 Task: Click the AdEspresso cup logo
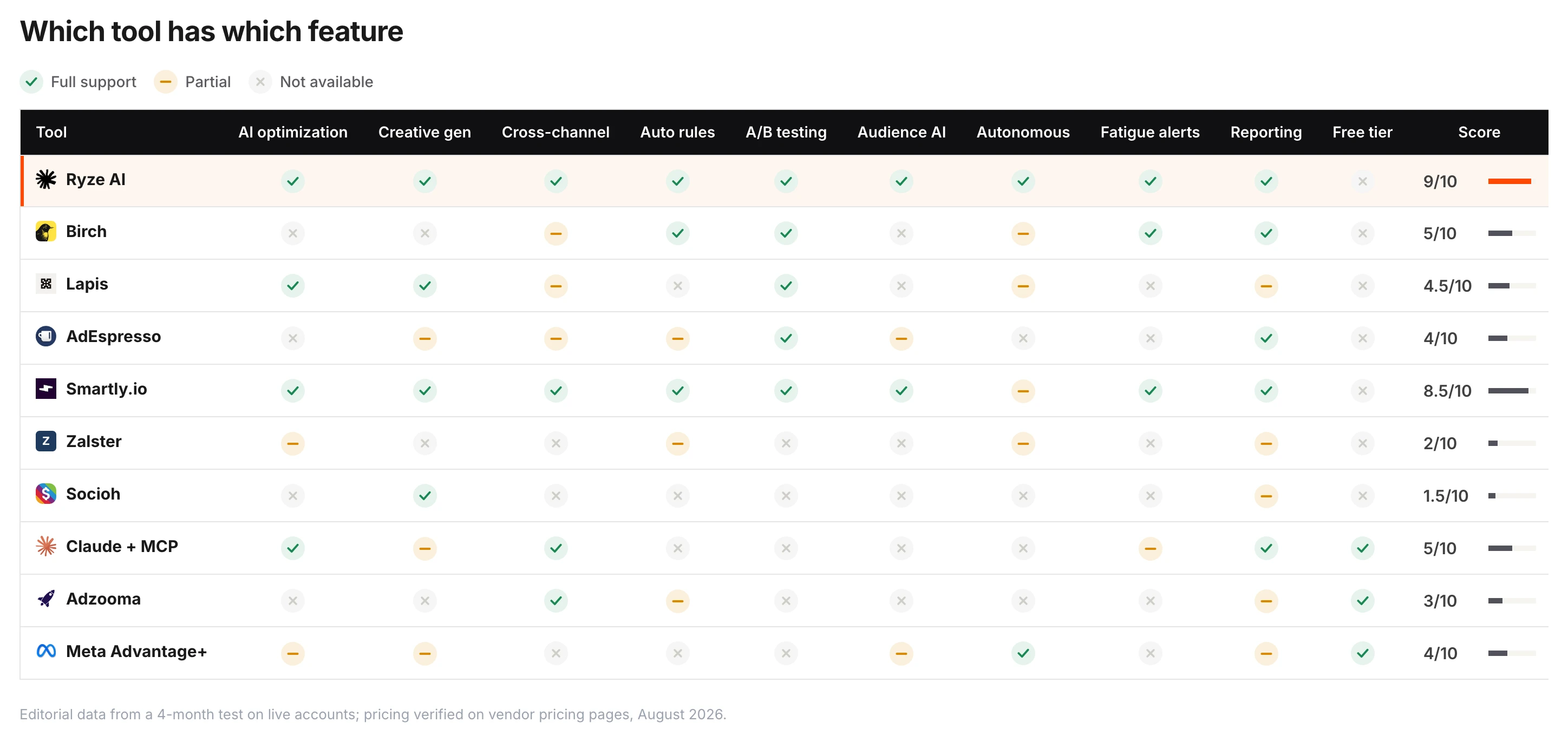tap(45, 336)
